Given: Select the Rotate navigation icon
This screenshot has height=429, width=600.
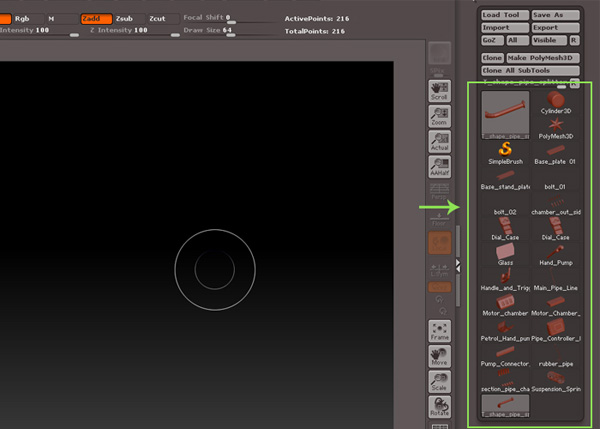Looking at the screenshot, I should [438, 407].
